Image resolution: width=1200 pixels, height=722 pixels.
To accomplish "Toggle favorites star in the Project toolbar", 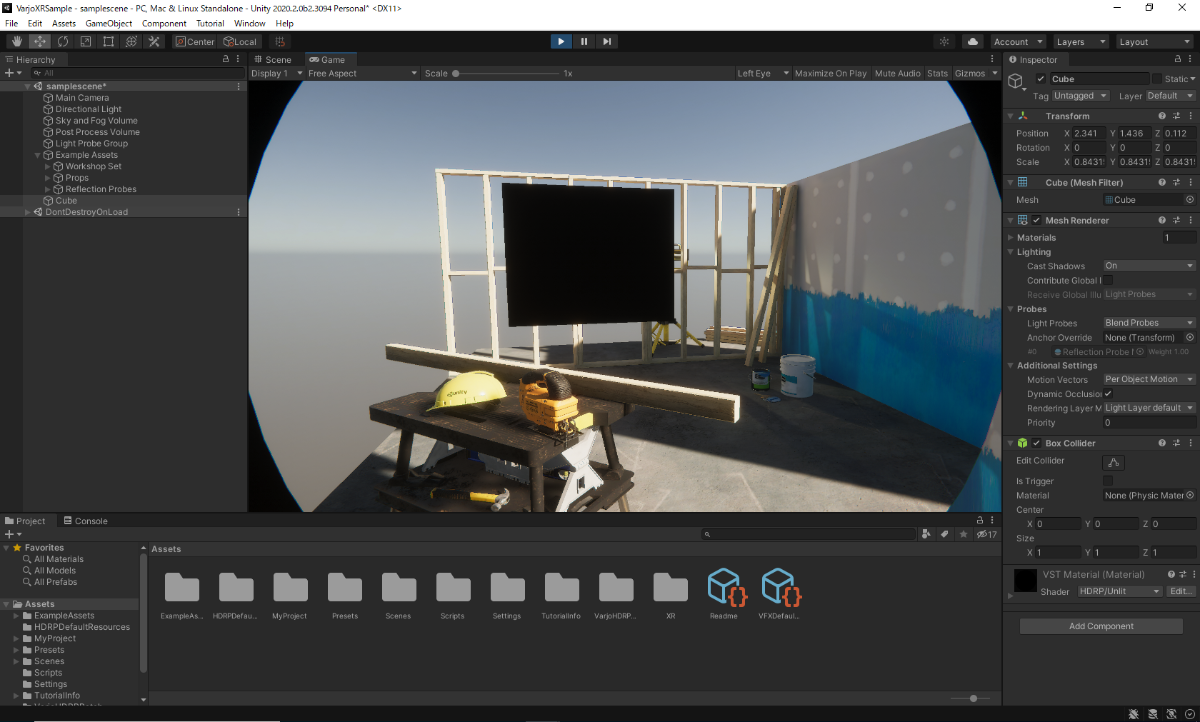I will [x=963, y=535].
